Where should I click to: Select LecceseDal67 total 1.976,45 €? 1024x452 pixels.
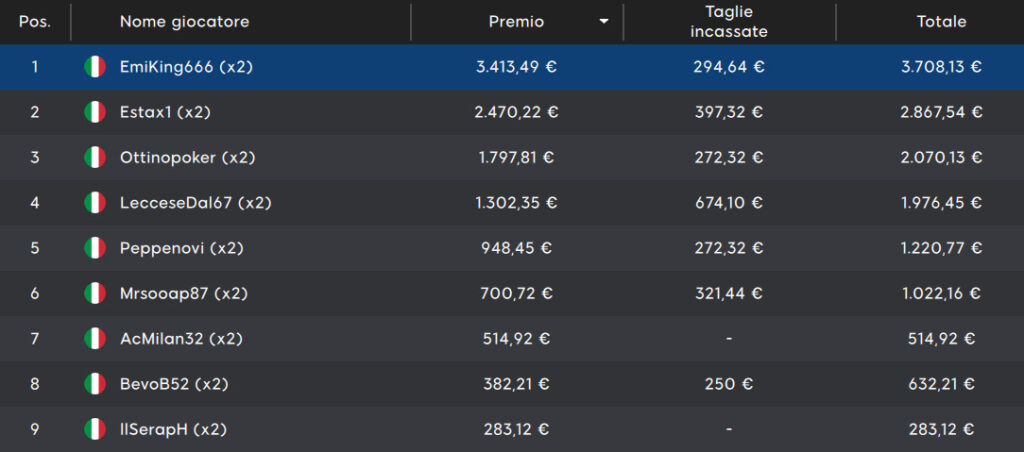coord(941,202)
